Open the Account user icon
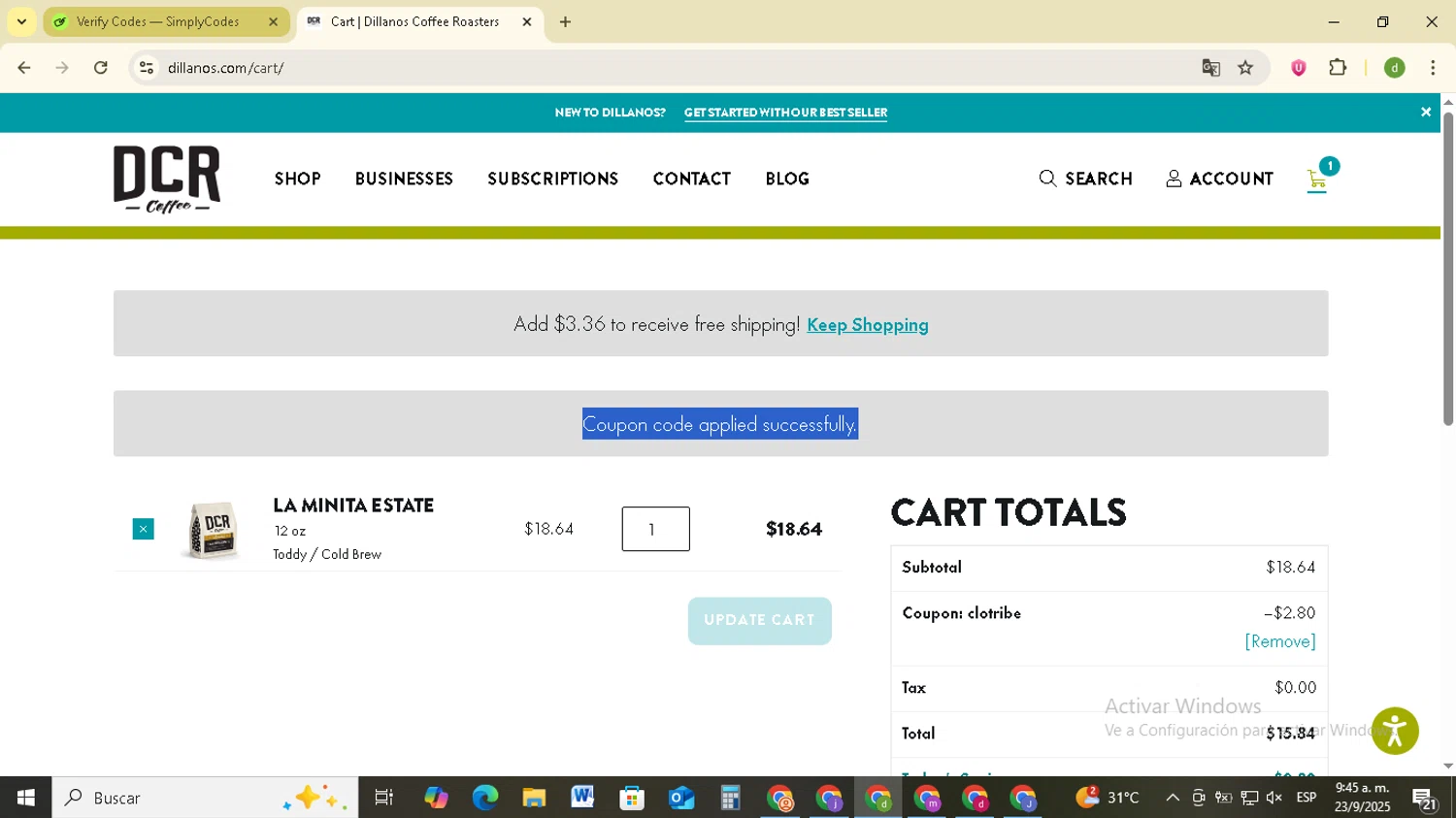The image size is (1456, 818). tap(1174, 179)
